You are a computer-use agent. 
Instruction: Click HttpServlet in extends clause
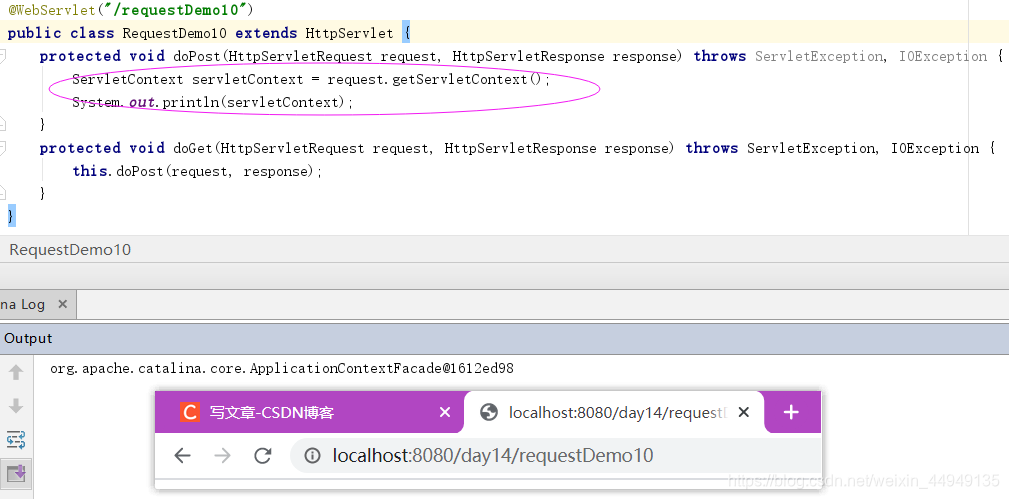pyautogui.click(x=349, y=33)
